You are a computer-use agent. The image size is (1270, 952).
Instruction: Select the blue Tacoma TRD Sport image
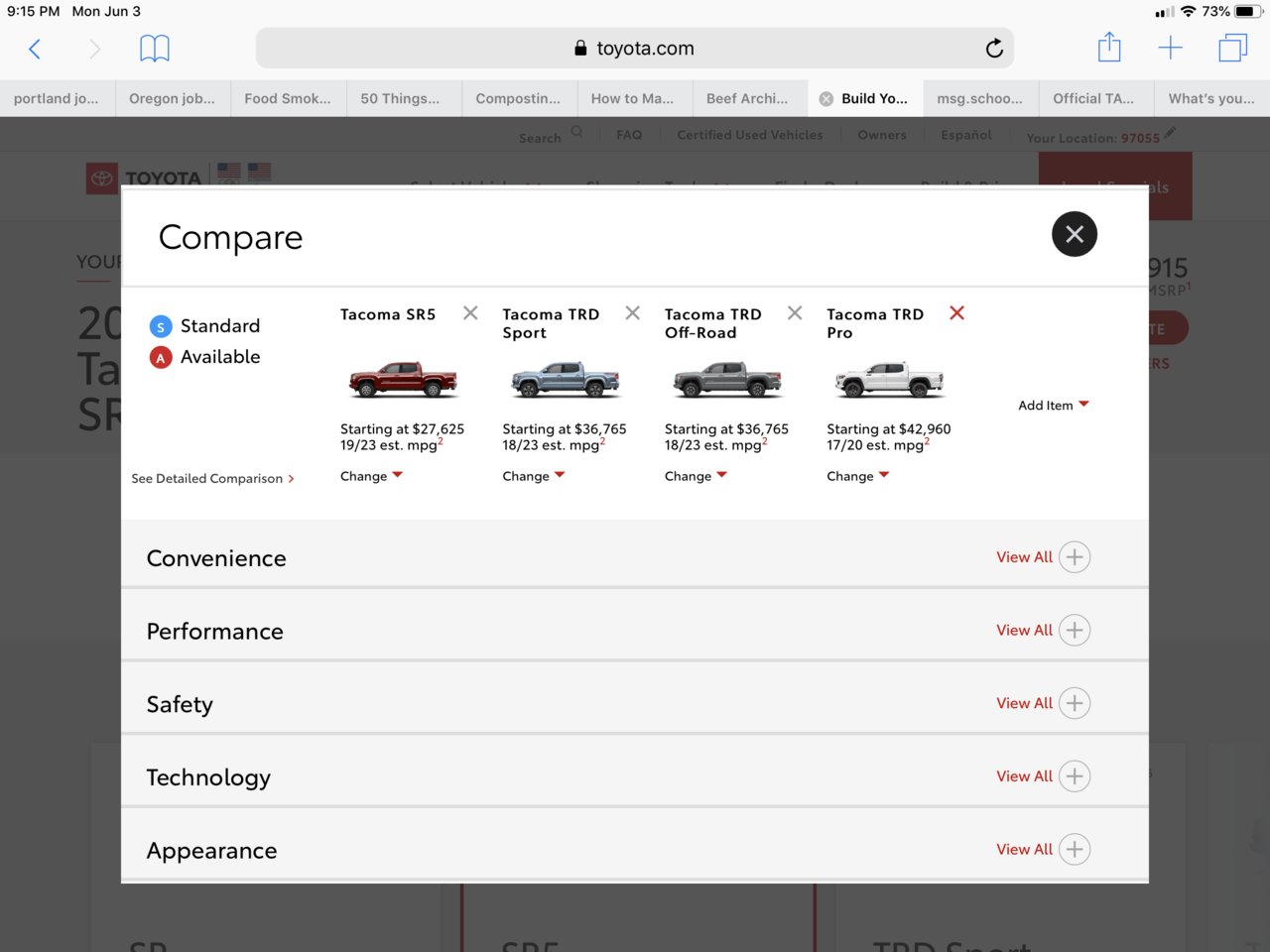(x=565, y=380)
